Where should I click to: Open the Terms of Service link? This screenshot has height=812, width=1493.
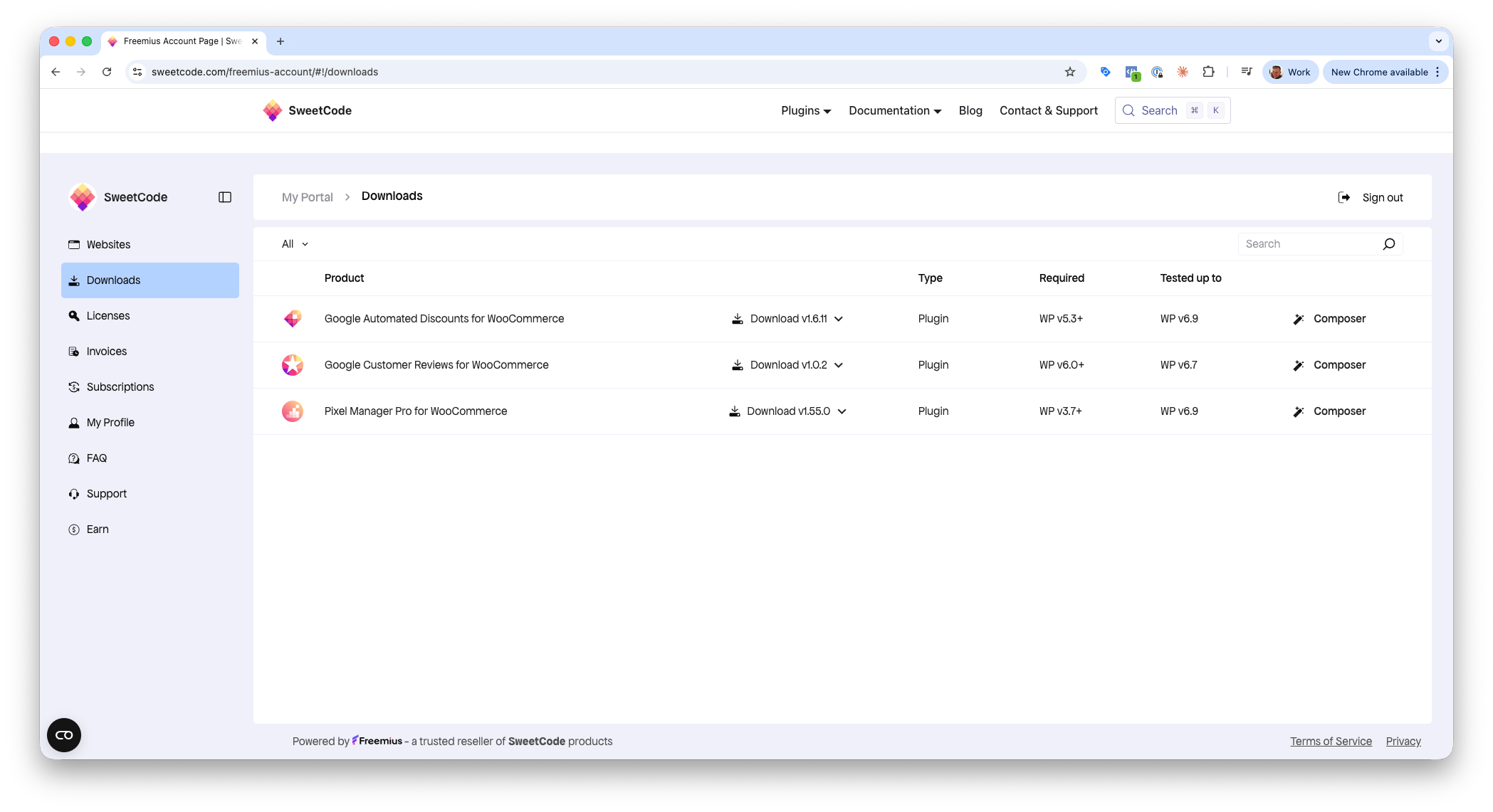point(1331,741)
